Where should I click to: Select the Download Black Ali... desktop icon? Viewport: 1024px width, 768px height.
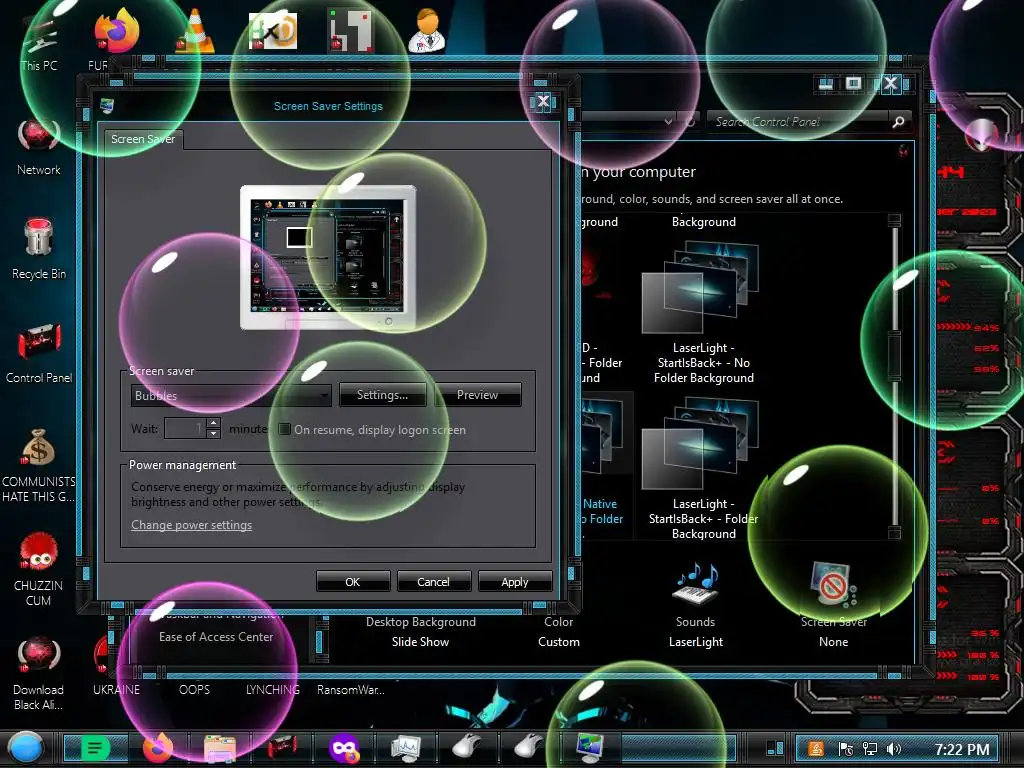pyautogui.click(x=39, y=674)
